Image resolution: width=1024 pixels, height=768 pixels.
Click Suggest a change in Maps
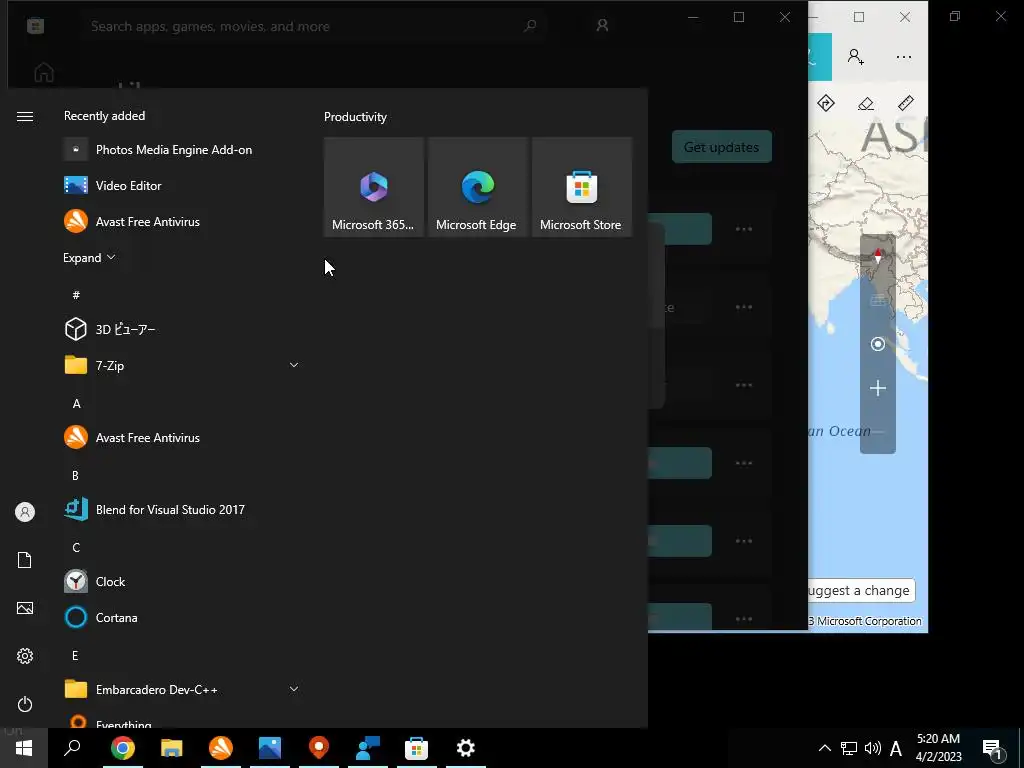[861, 590]
